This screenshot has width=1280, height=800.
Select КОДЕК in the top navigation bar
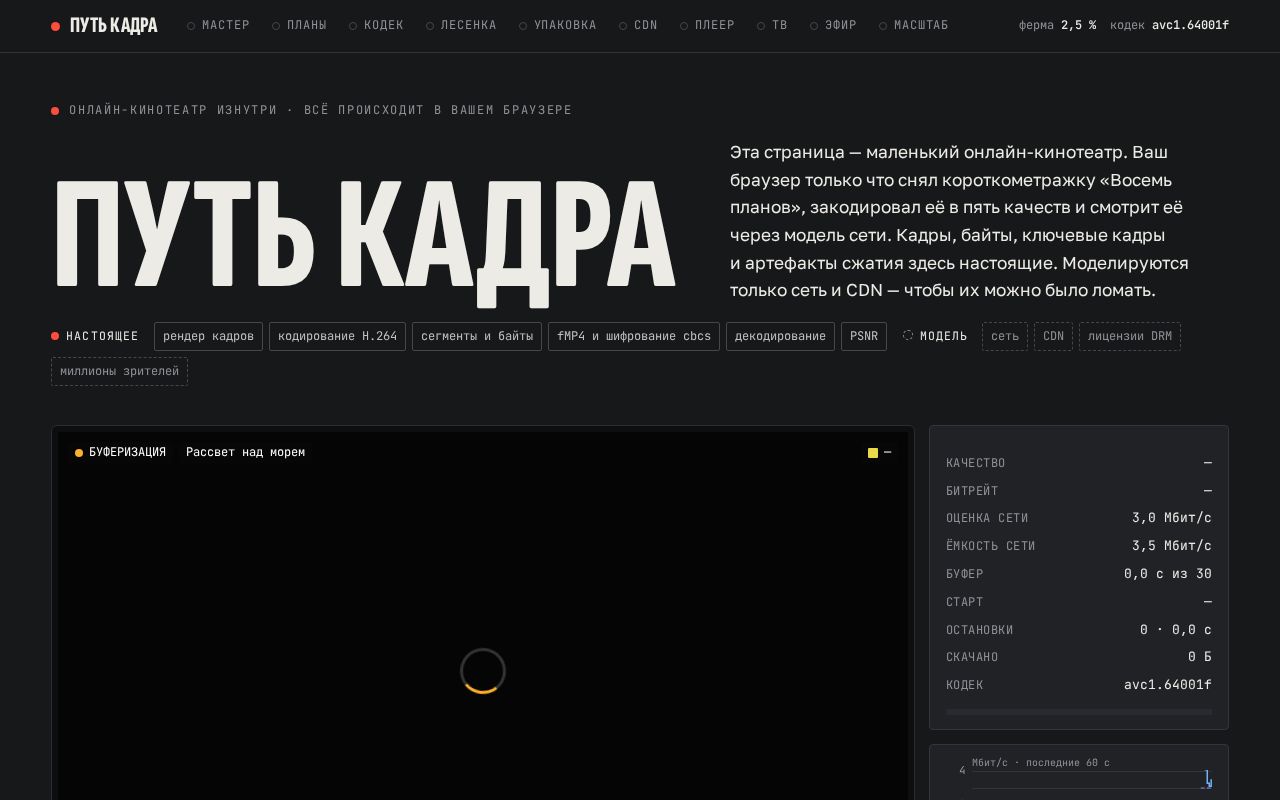[376, 25]
